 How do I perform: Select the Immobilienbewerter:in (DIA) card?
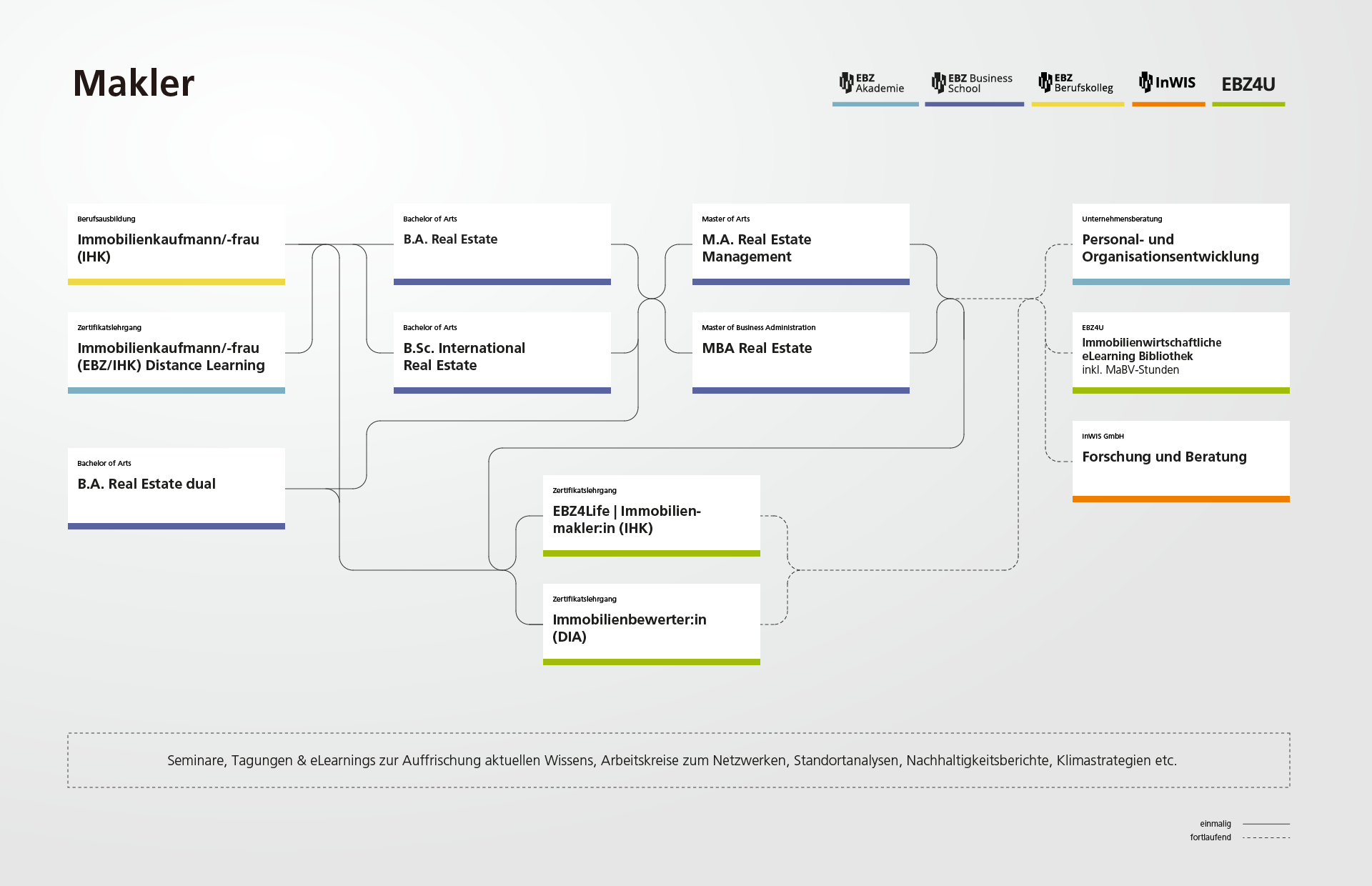652,624
